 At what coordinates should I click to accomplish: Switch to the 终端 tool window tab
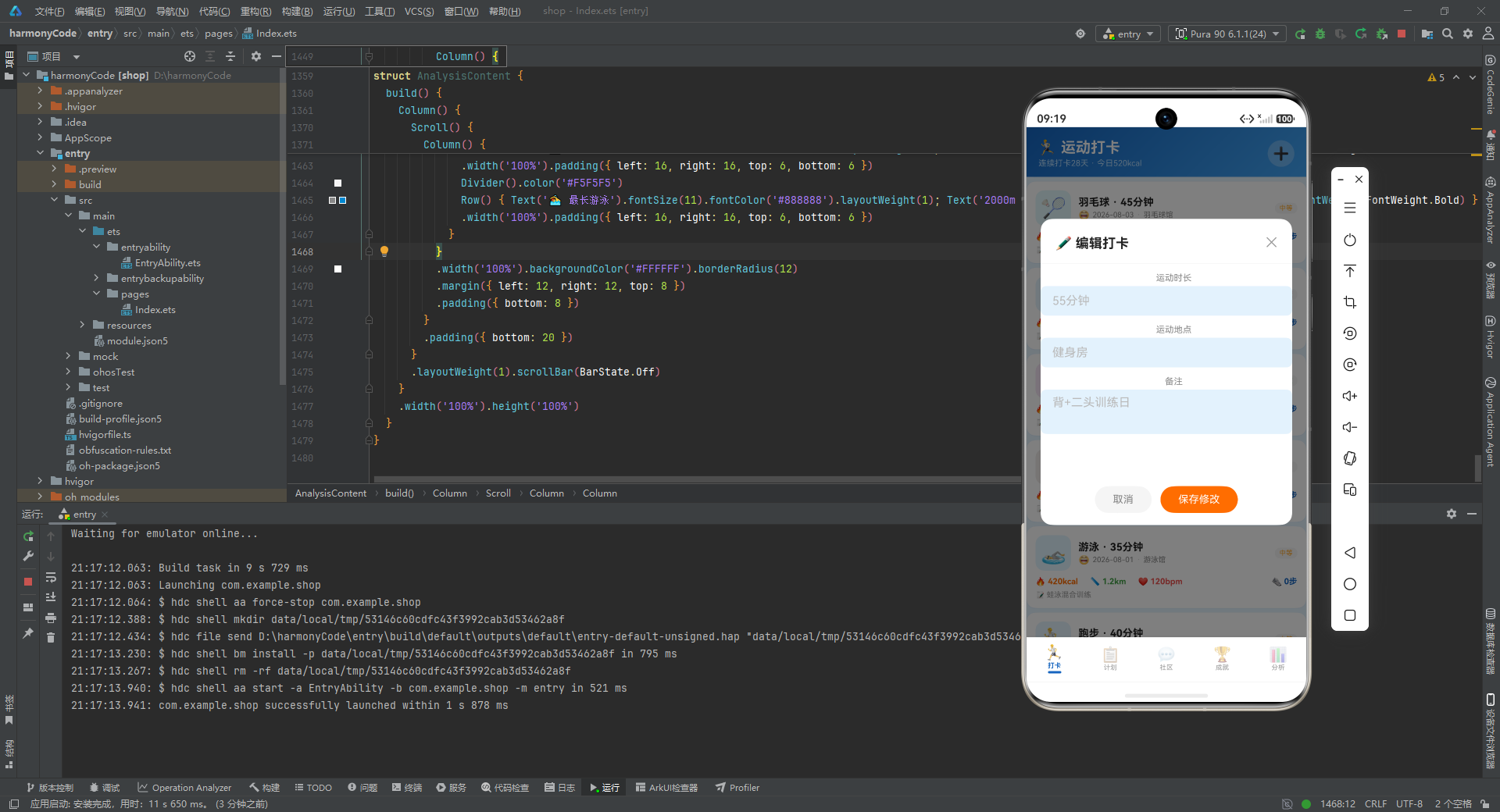point(406,788)
